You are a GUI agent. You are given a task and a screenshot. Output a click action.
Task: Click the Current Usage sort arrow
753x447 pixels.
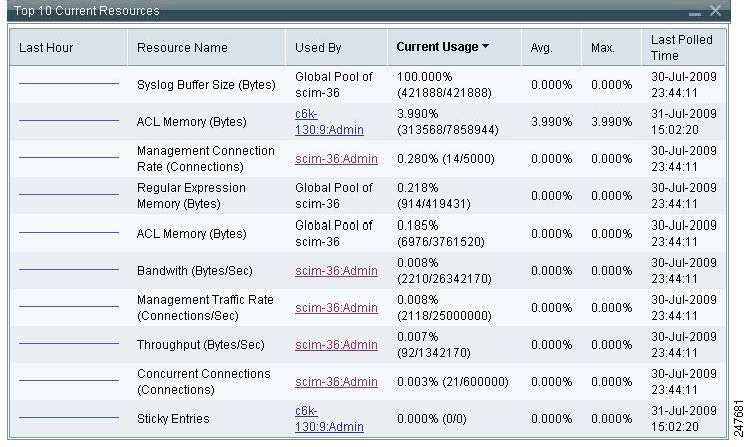click(486, 47)
